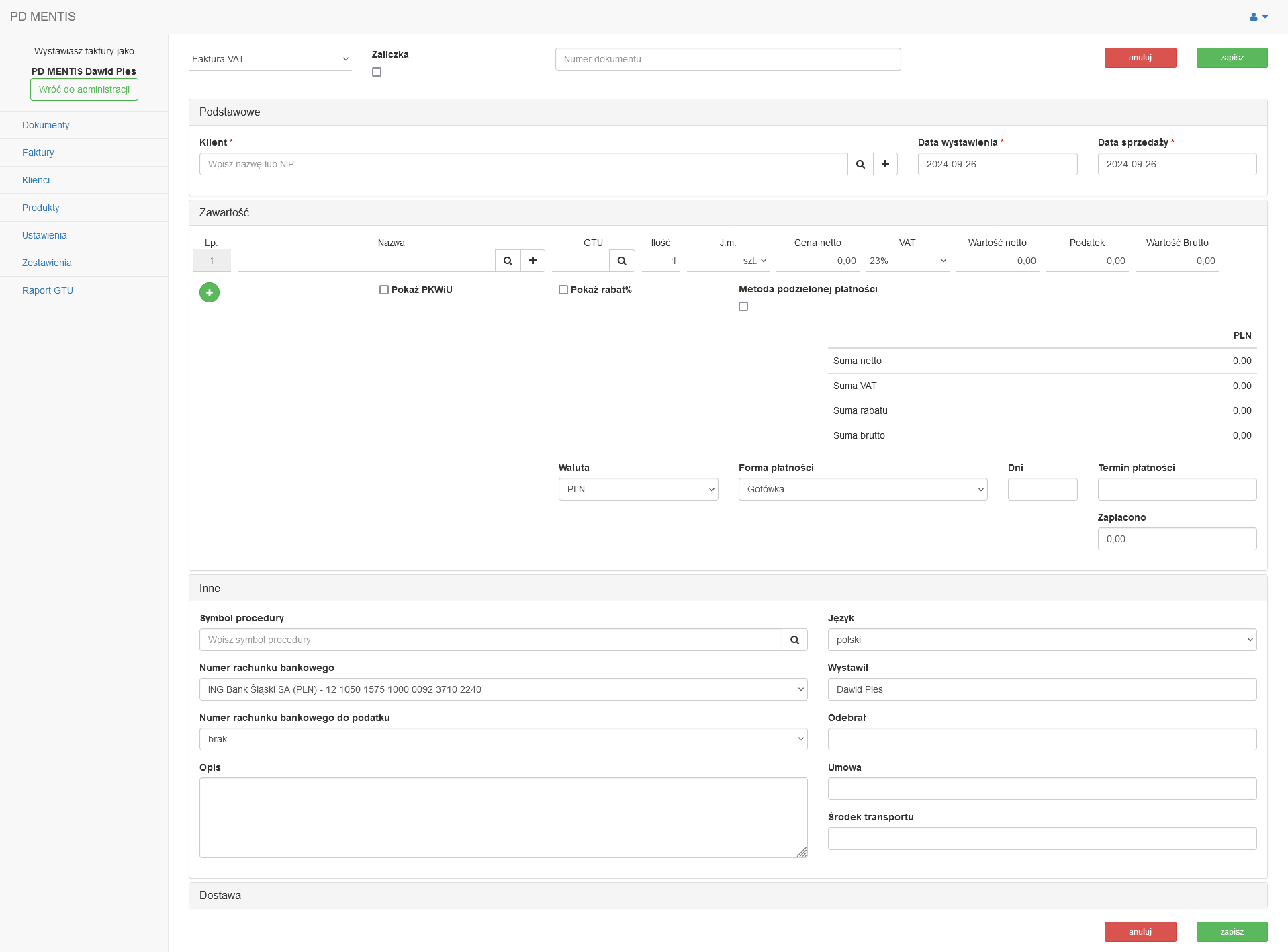Enable Pokaż PKWiU checkbox
The height and width of the screenshot is (952, 1288).
pos(384,290)
